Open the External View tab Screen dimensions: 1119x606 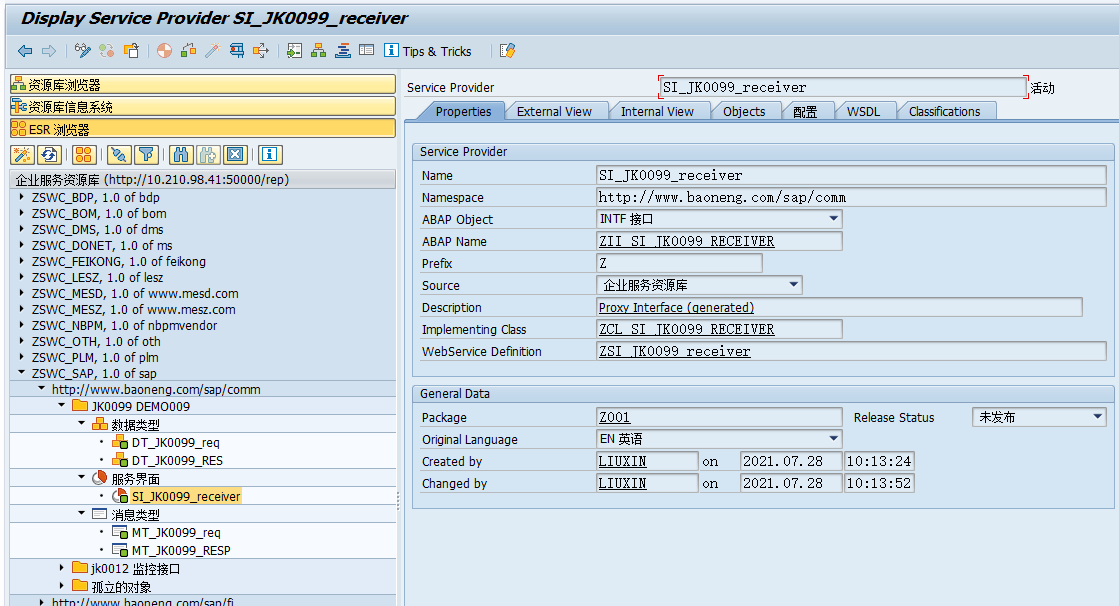(556, 111)
